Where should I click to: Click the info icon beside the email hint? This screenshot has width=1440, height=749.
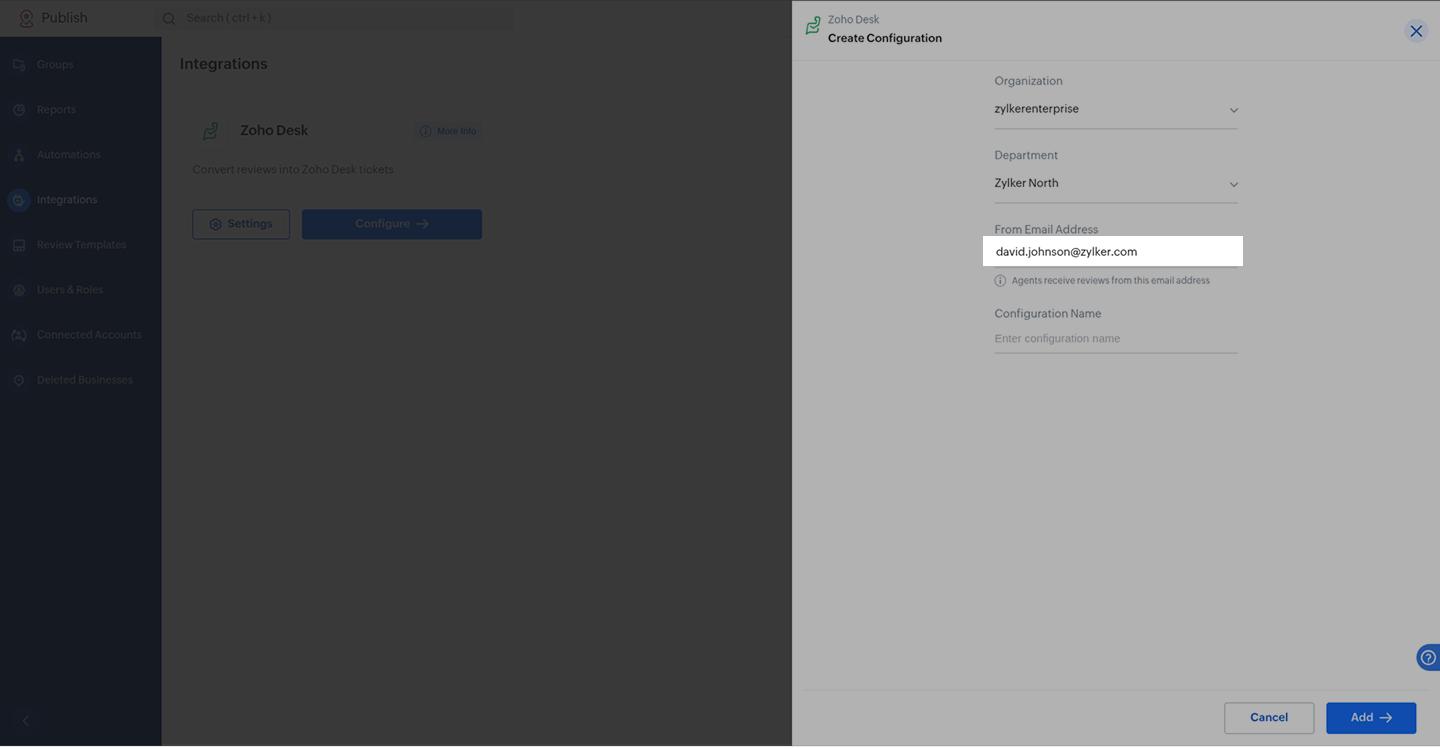1000,281
